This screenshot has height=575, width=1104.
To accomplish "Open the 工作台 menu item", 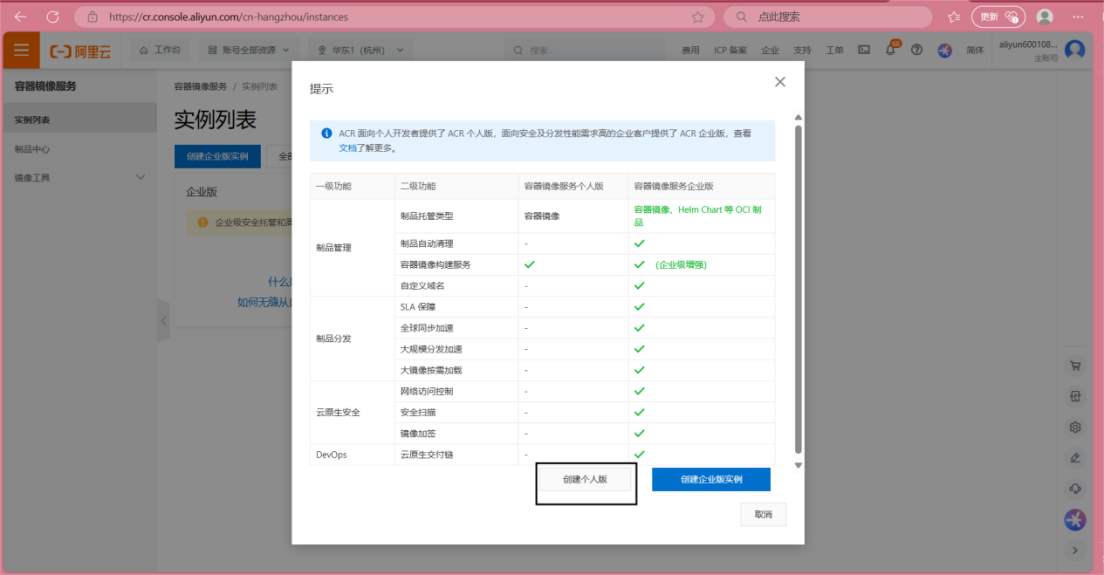I will coord(161,50).
